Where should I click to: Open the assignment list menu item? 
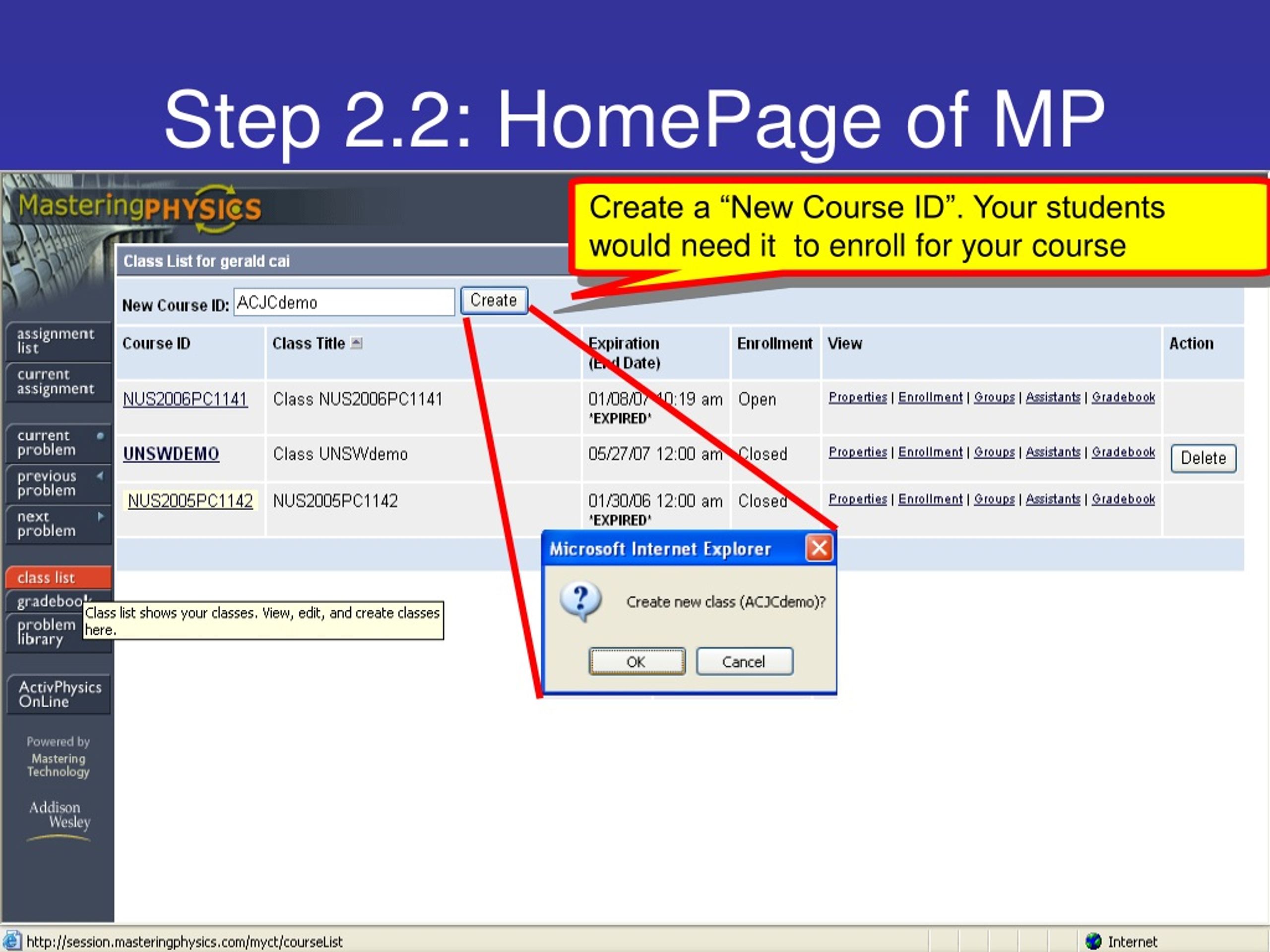click(x=58, y=342)
